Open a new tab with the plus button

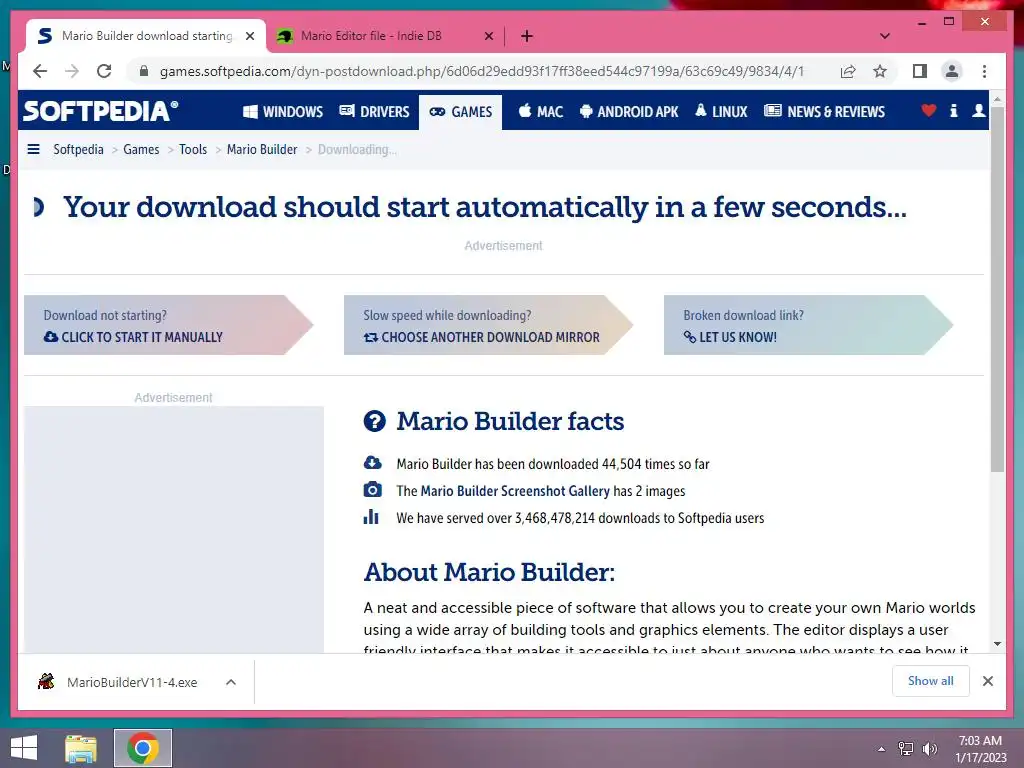coord(527,36)
